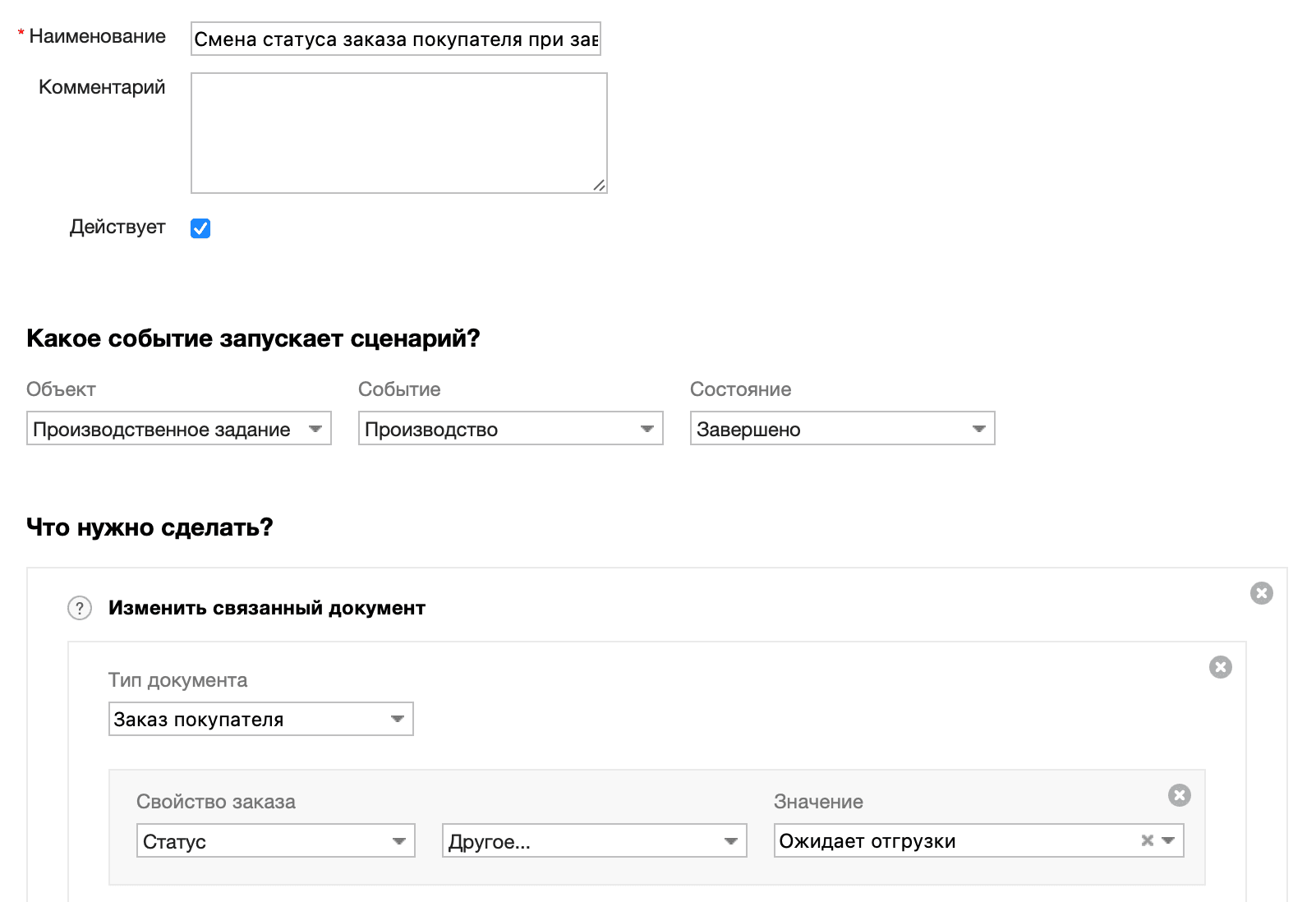Click inside the Комментарий text area
The image size is (1316, 902).
pos(398,131)
